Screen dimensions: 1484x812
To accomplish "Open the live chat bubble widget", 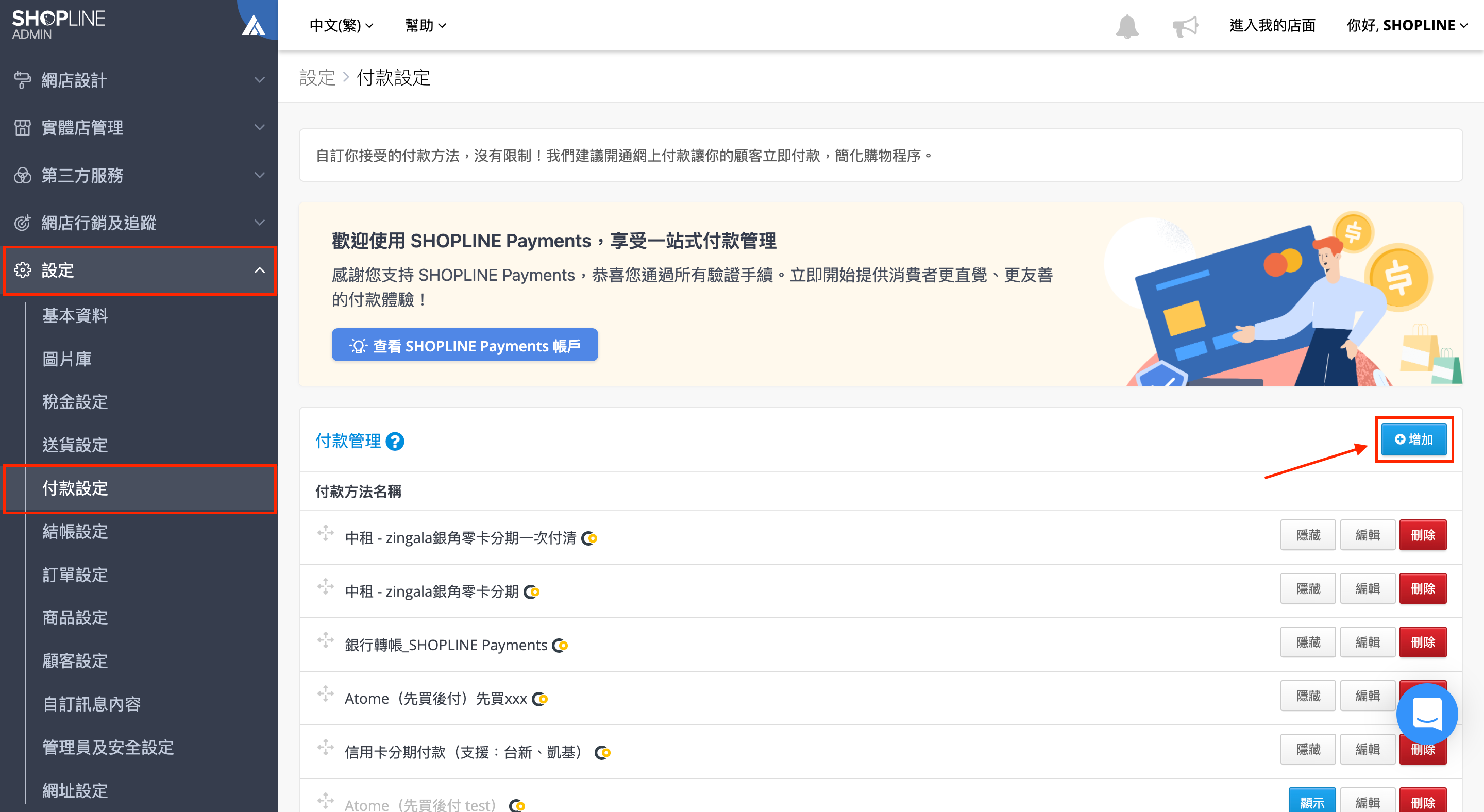I will tap(1427, 713).
